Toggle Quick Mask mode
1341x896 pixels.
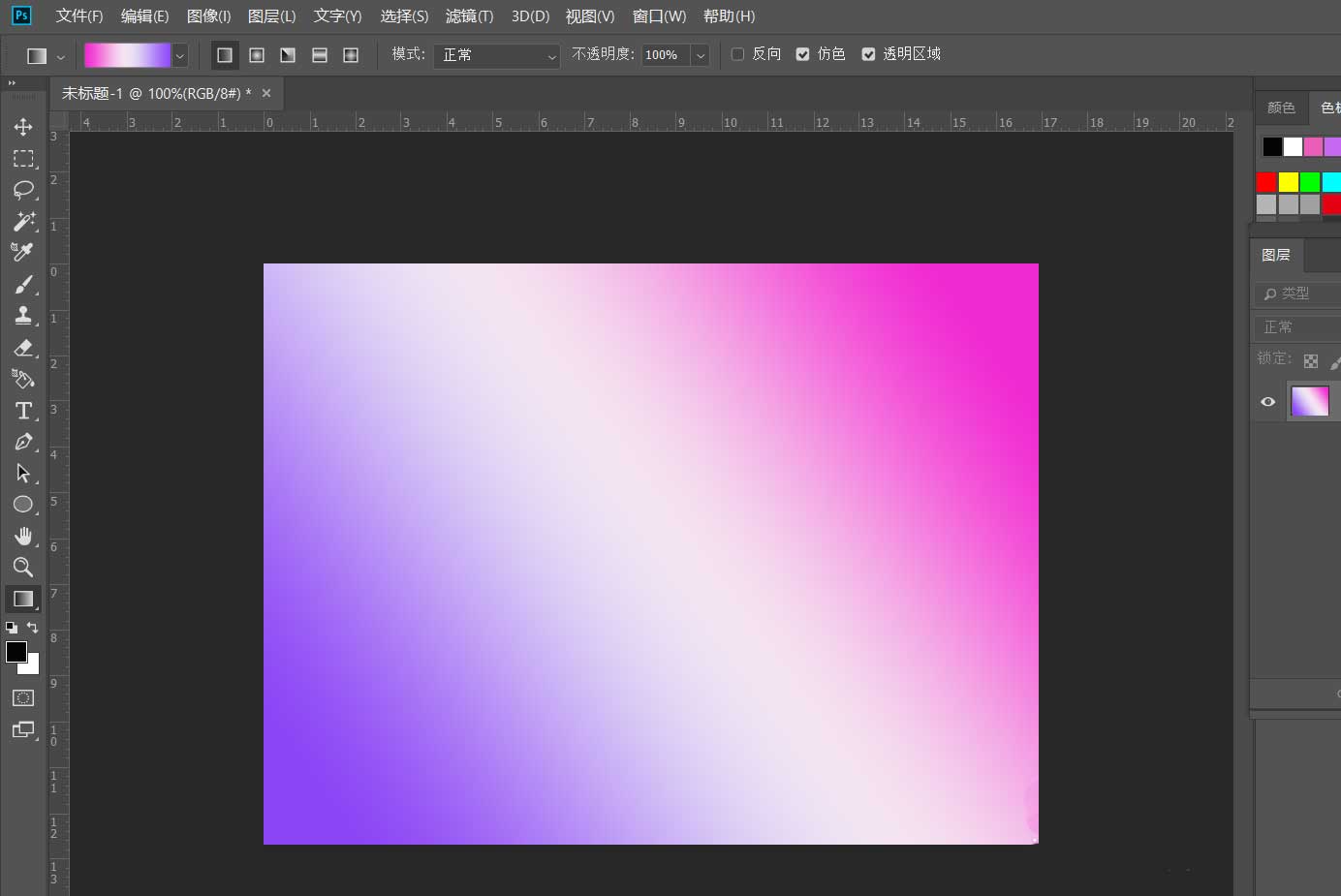[23, 697]
